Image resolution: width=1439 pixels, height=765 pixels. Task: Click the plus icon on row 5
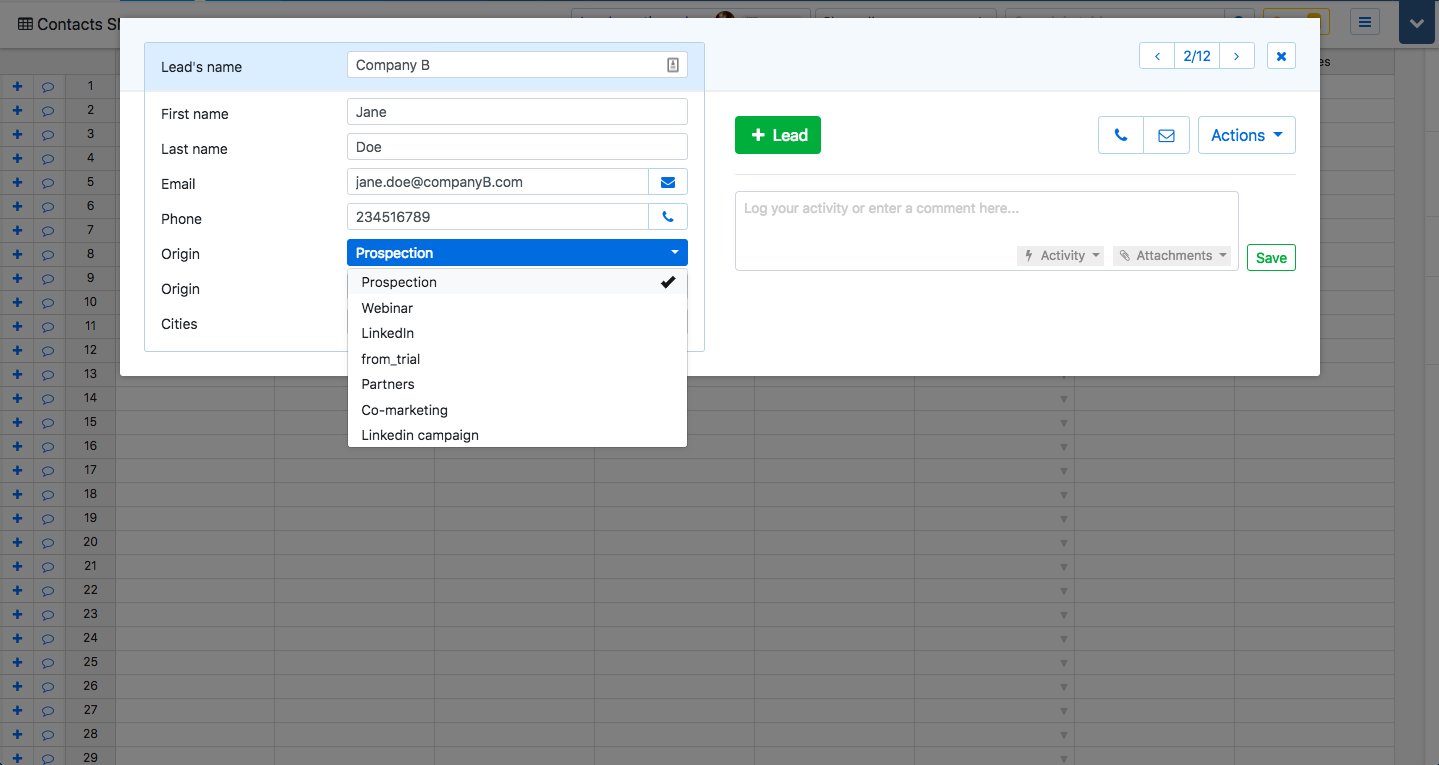[17, 182]
